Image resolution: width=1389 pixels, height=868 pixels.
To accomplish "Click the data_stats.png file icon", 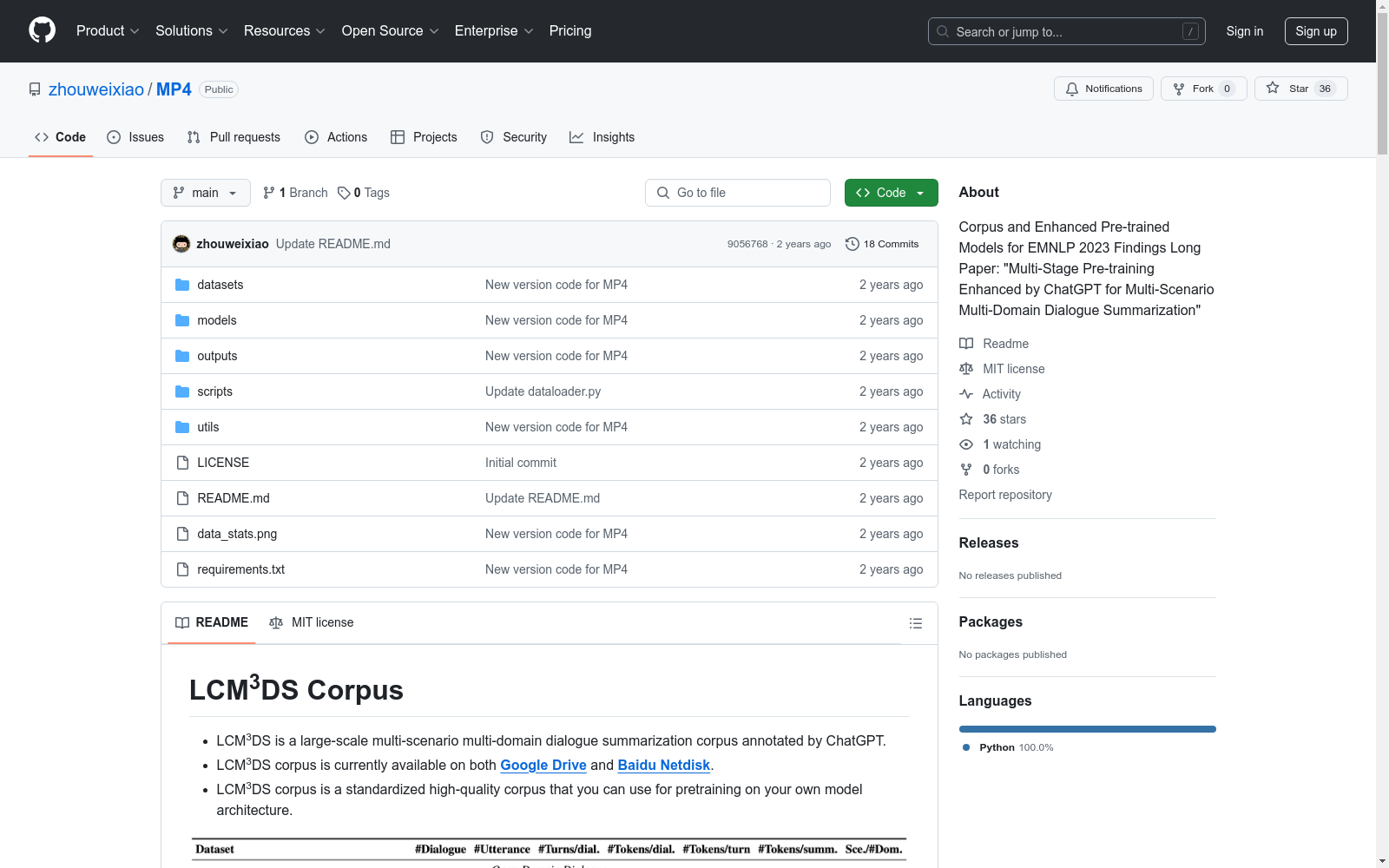I will click(x=182, y=534).
